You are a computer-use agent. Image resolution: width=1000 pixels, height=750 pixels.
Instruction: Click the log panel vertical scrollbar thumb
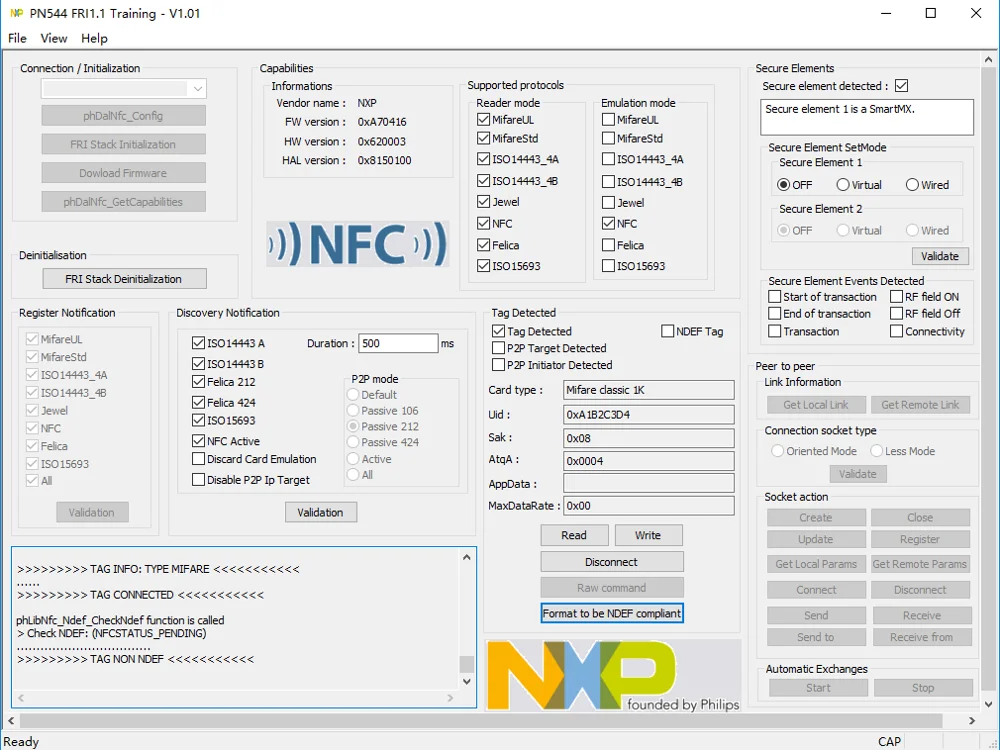pyautogui.click(x=466, y=664)
